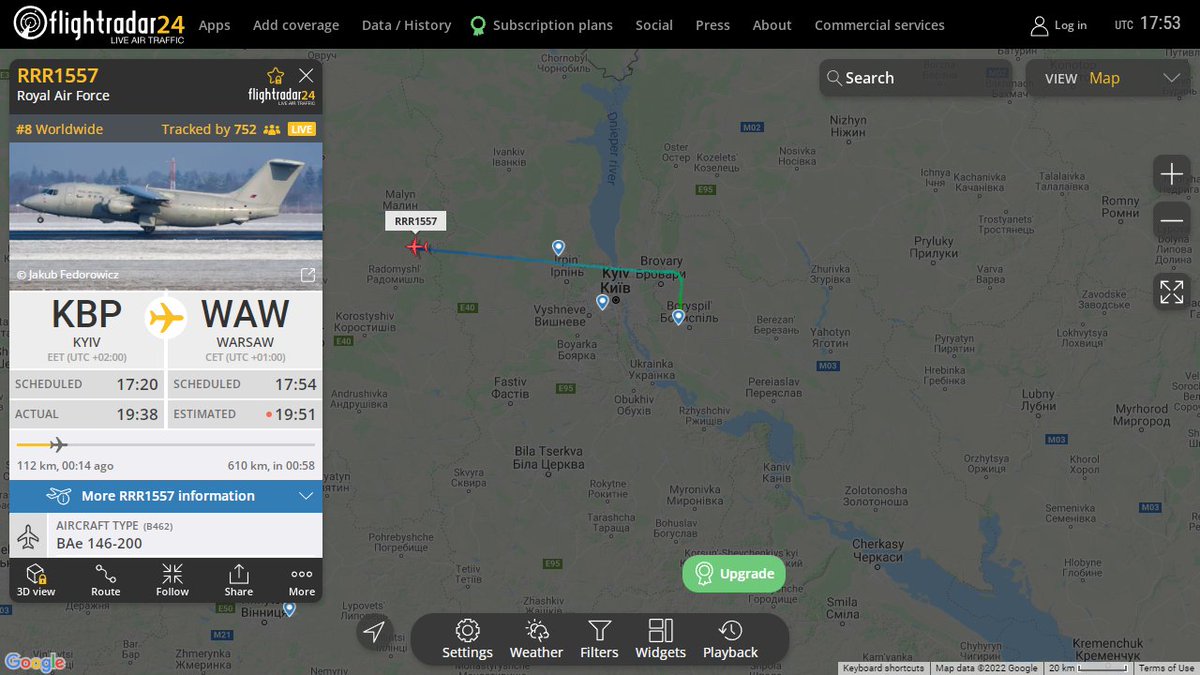1200x675 pixels.
Task: Open the 3D view of the flight
Action: click(36, 580)
